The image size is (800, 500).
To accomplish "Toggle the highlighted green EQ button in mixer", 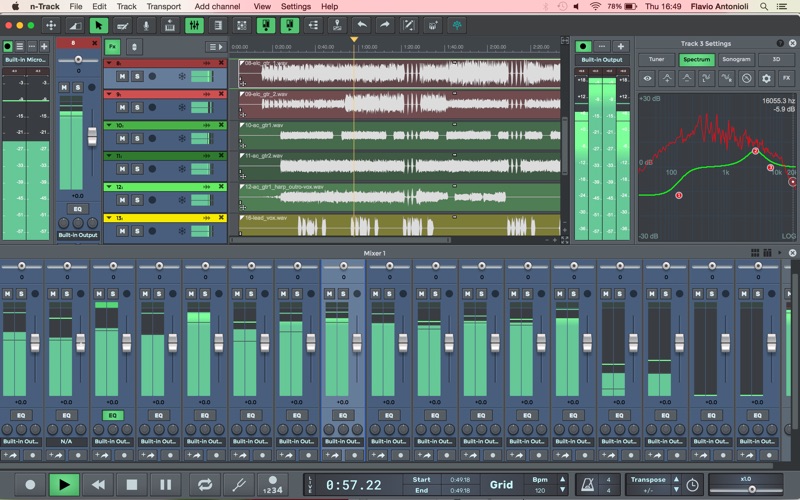I will [112, 414].
